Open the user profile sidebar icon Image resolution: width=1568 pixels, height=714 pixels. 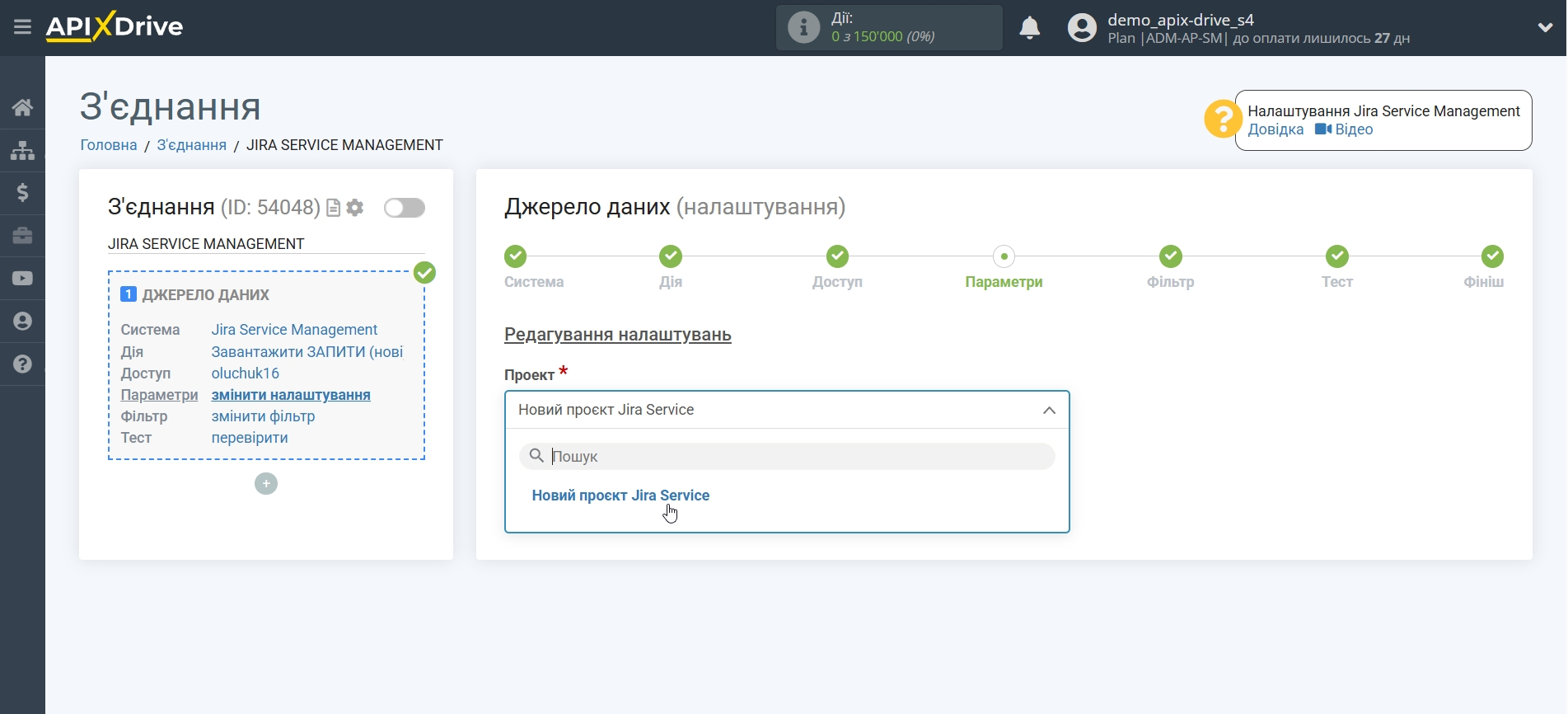tap(22, 322)
